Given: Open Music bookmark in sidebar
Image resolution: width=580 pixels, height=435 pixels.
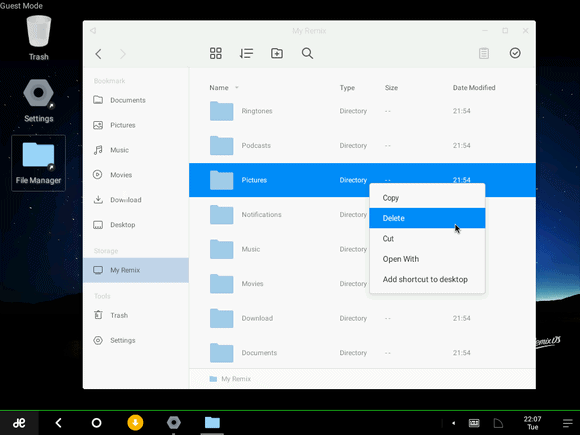Looking at the screenshot, I should click(136, 150).
